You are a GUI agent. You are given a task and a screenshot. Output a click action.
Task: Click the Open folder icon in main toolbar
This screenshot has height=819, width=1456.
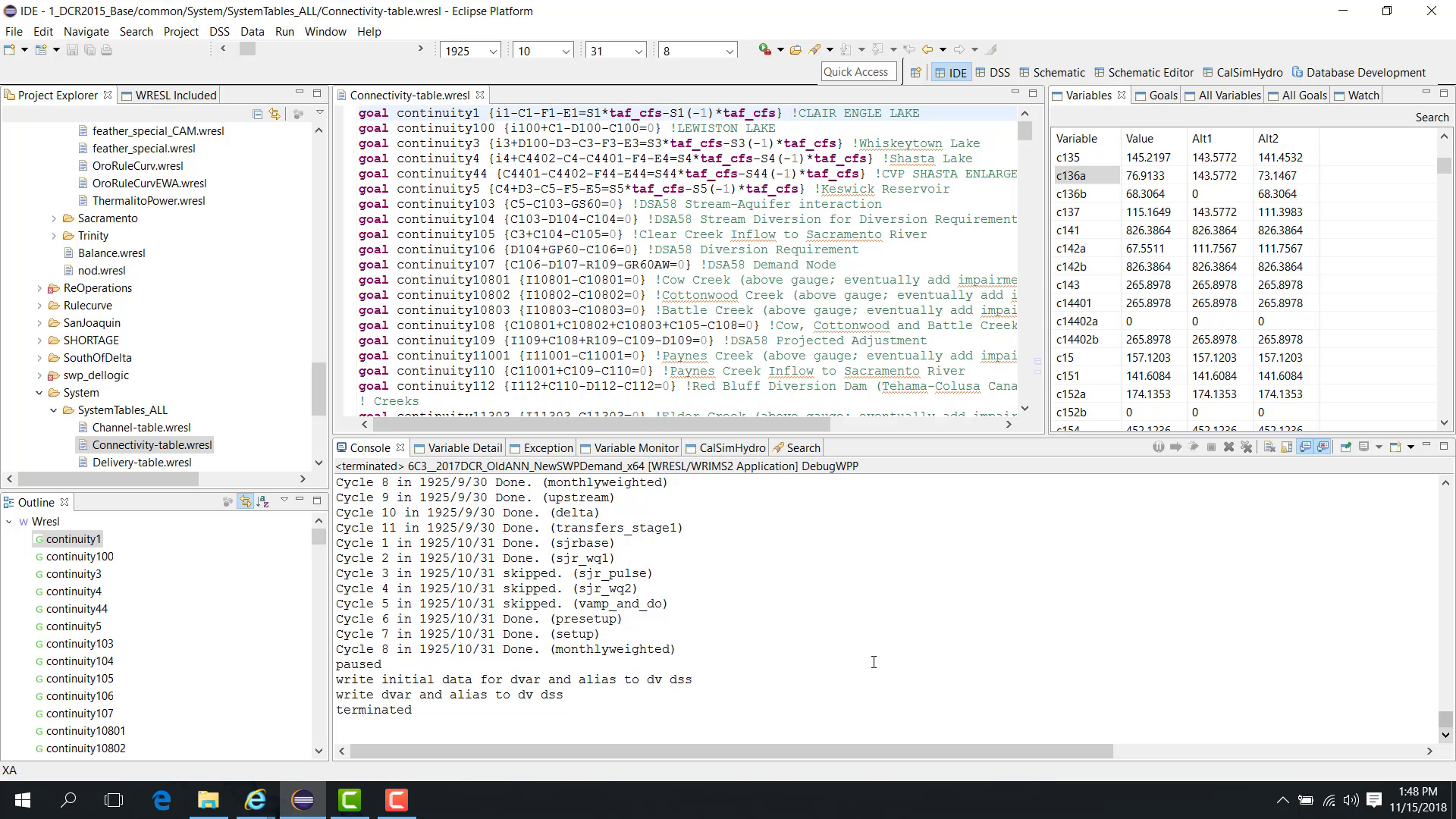point(795,50)
